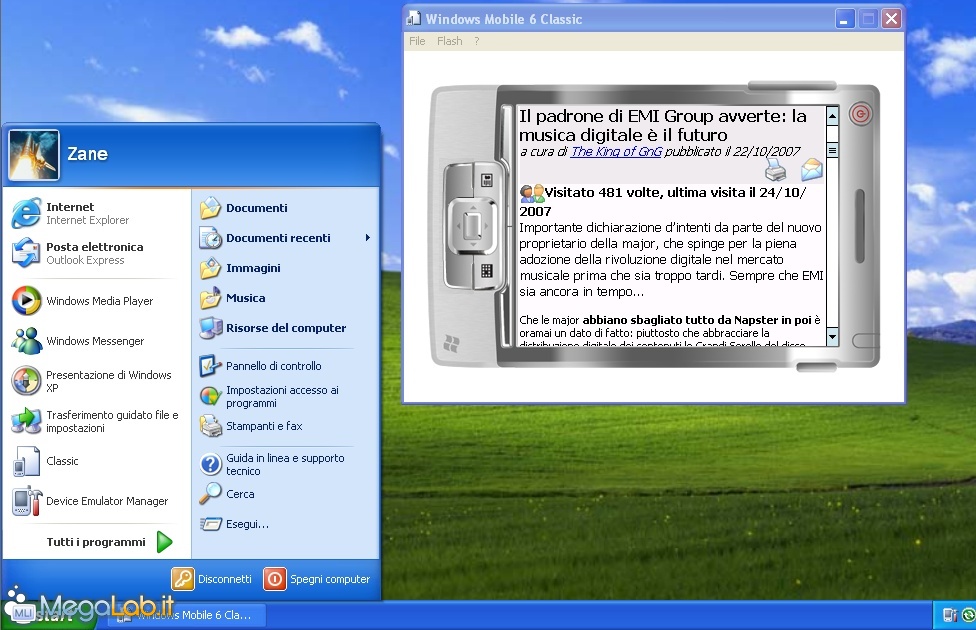This screenshot has width=976, height=630.
Task: Open Stampanti e fax
Action: [x=285, y=426]
